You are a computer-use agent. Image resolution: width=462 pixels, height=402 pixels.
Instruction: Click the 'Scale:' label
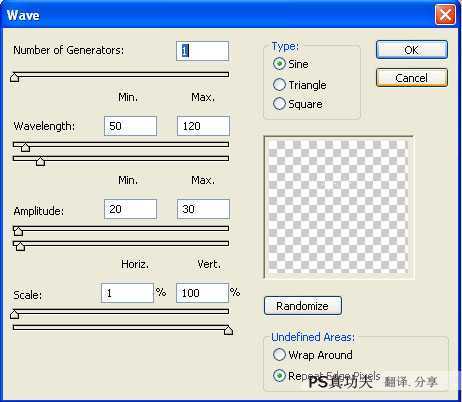(28, 295)
